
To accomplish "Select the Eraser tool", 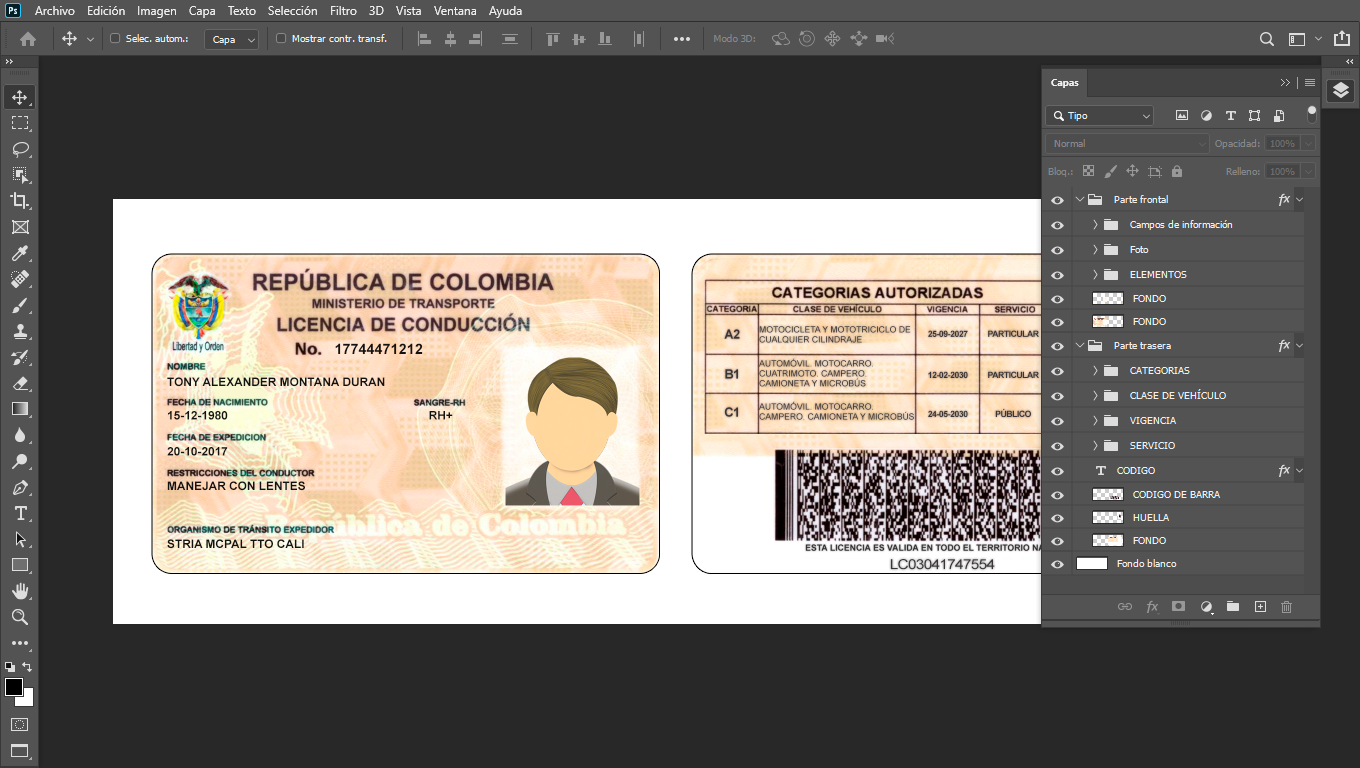I will click(x=20, y=383).
